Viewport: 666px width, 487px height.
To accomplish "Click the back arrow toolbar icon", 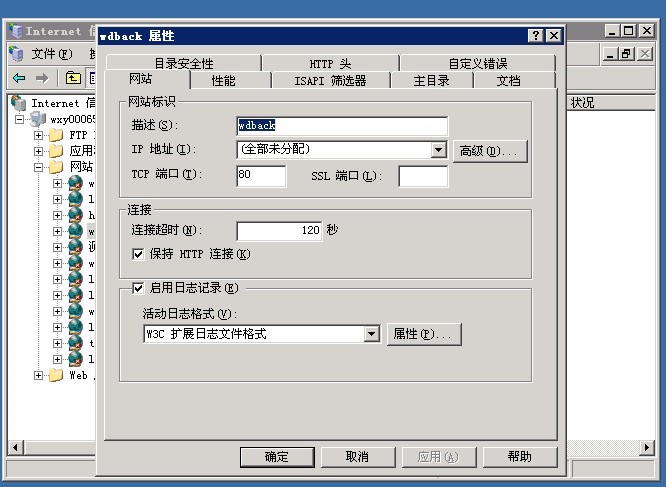I will point(19,78).
